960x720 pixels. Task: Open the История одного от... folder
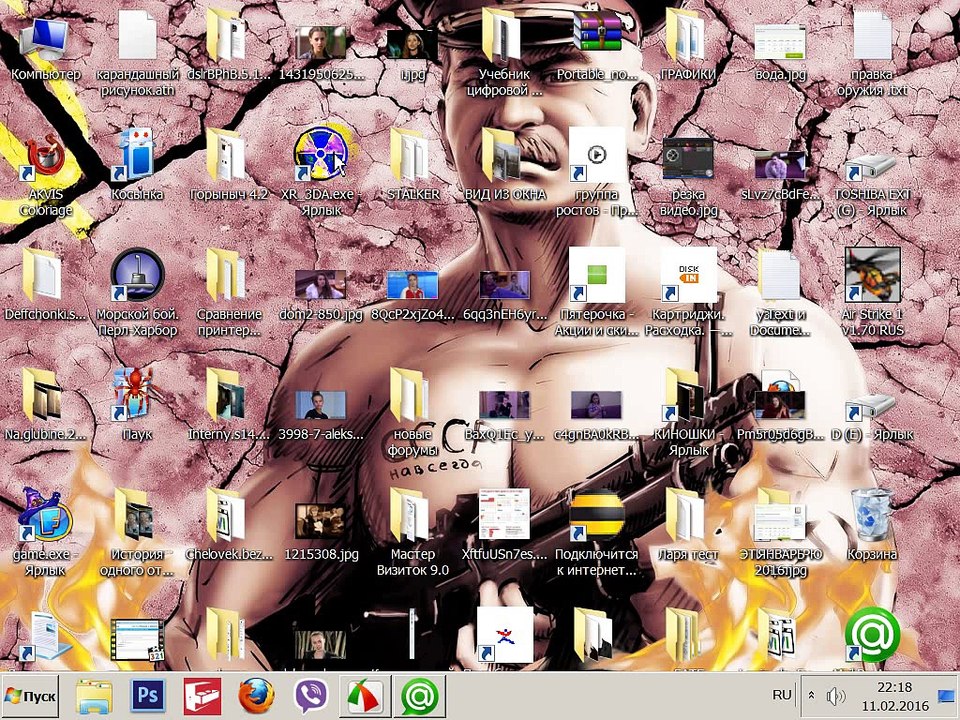click(137, 516)
